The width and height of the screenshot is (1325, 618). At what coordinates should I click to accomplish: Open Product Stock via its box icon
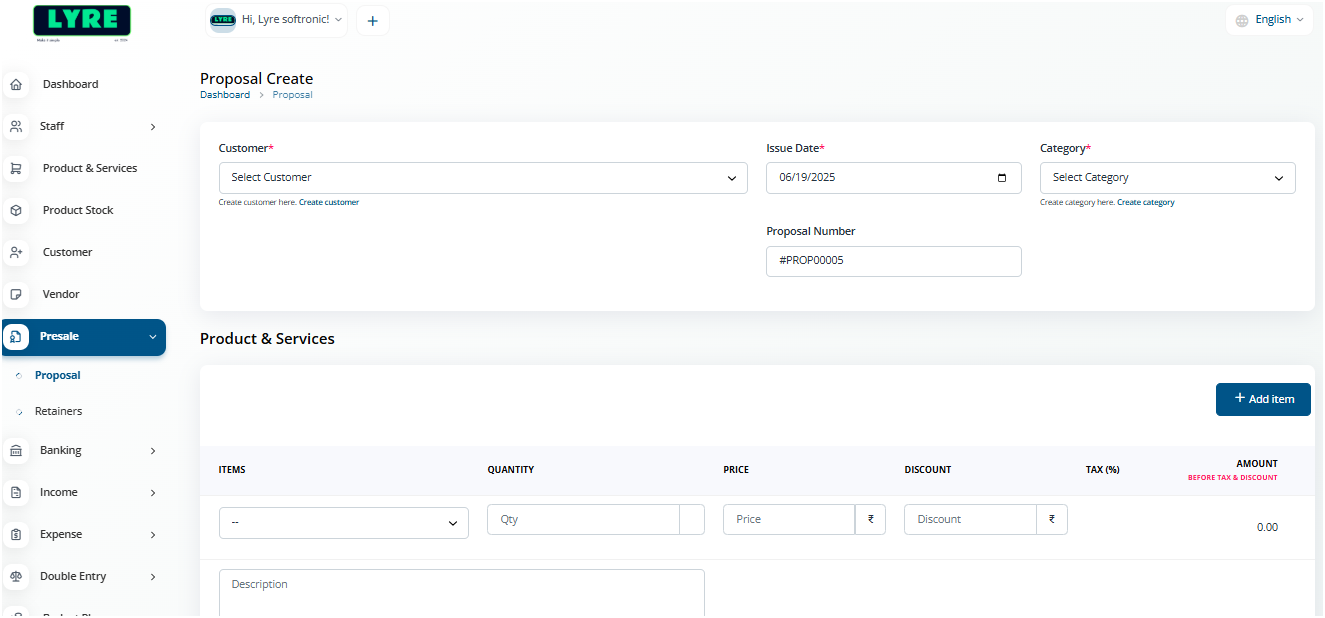[16, 210]
